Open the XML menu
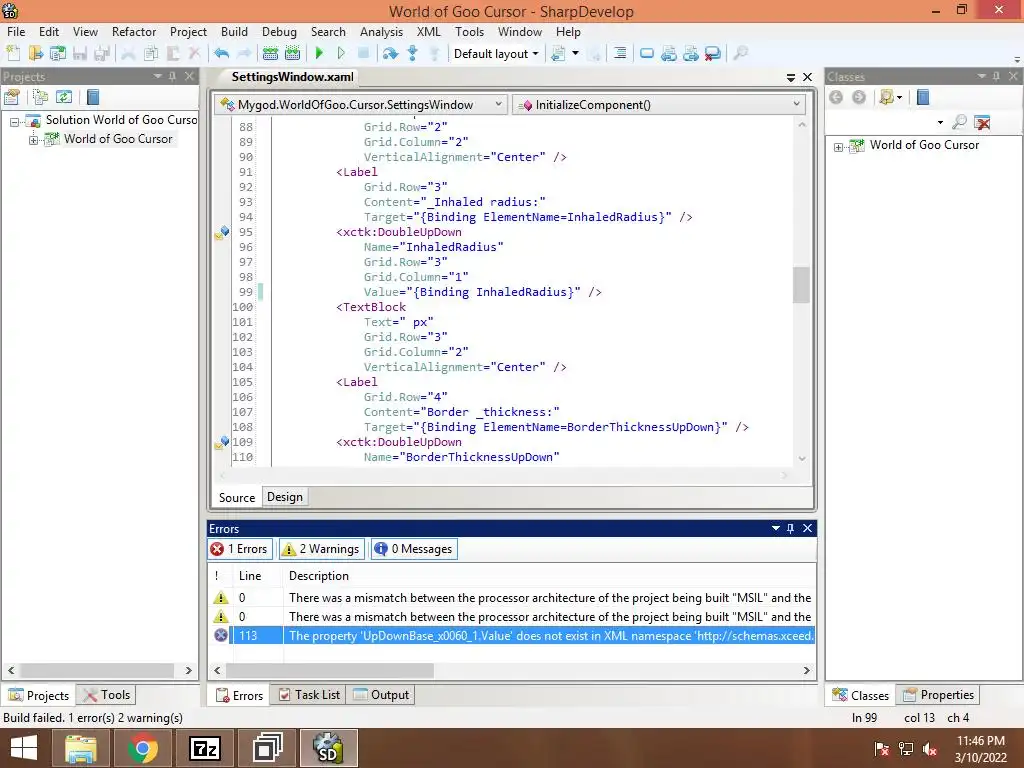1024x768 pixels. point(429,31)
